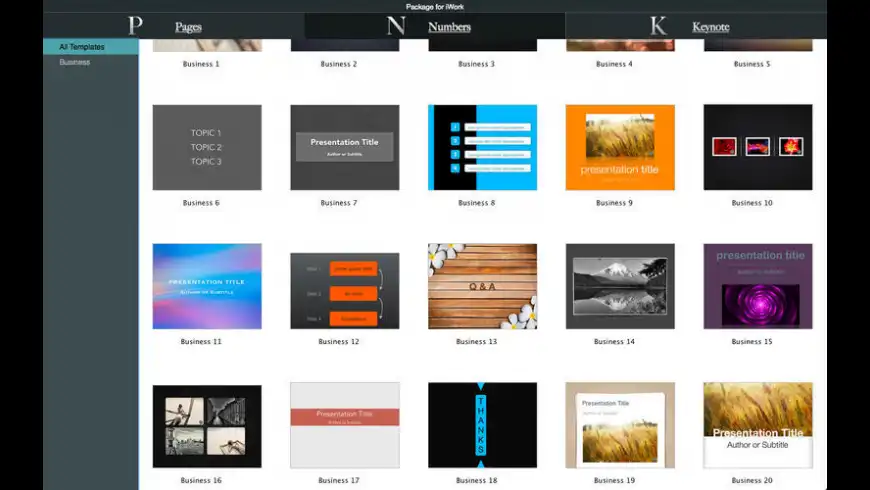Choose the Business 9 orange wheat template
Image resolution: width=870 pixels, height=490 pixels.
620,147
